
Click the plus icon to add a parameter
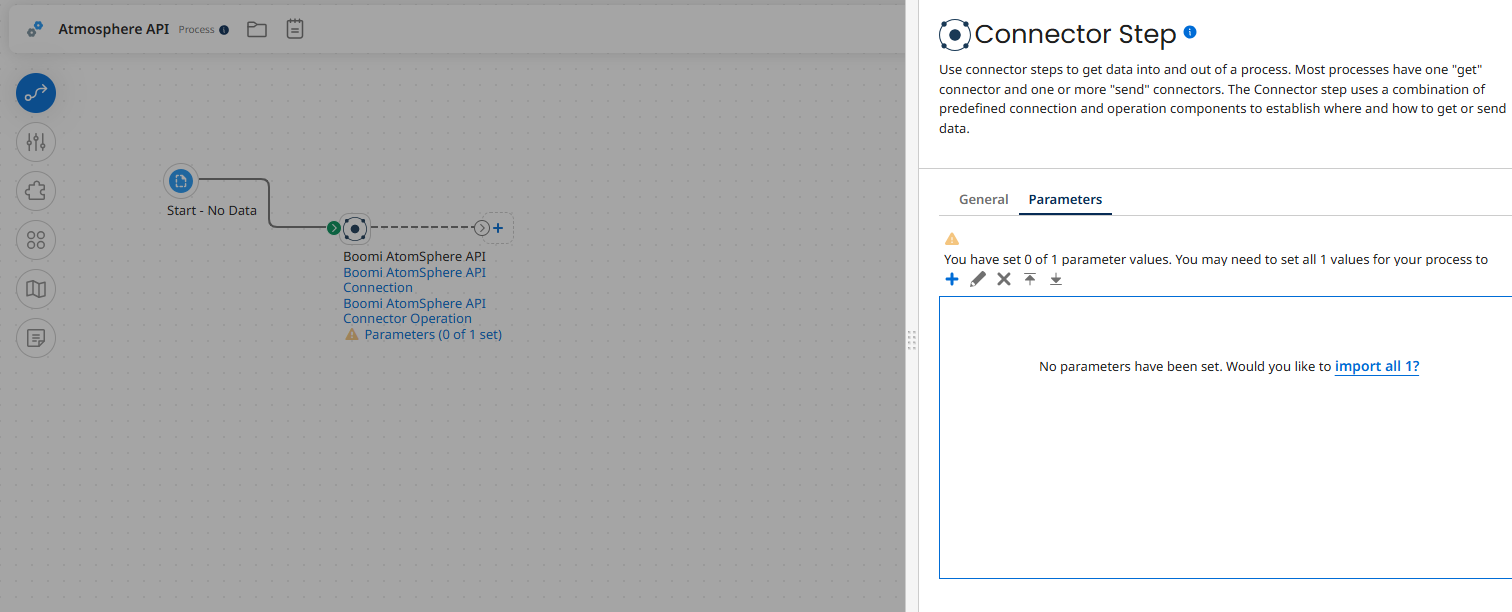click(x=951, y=279)
